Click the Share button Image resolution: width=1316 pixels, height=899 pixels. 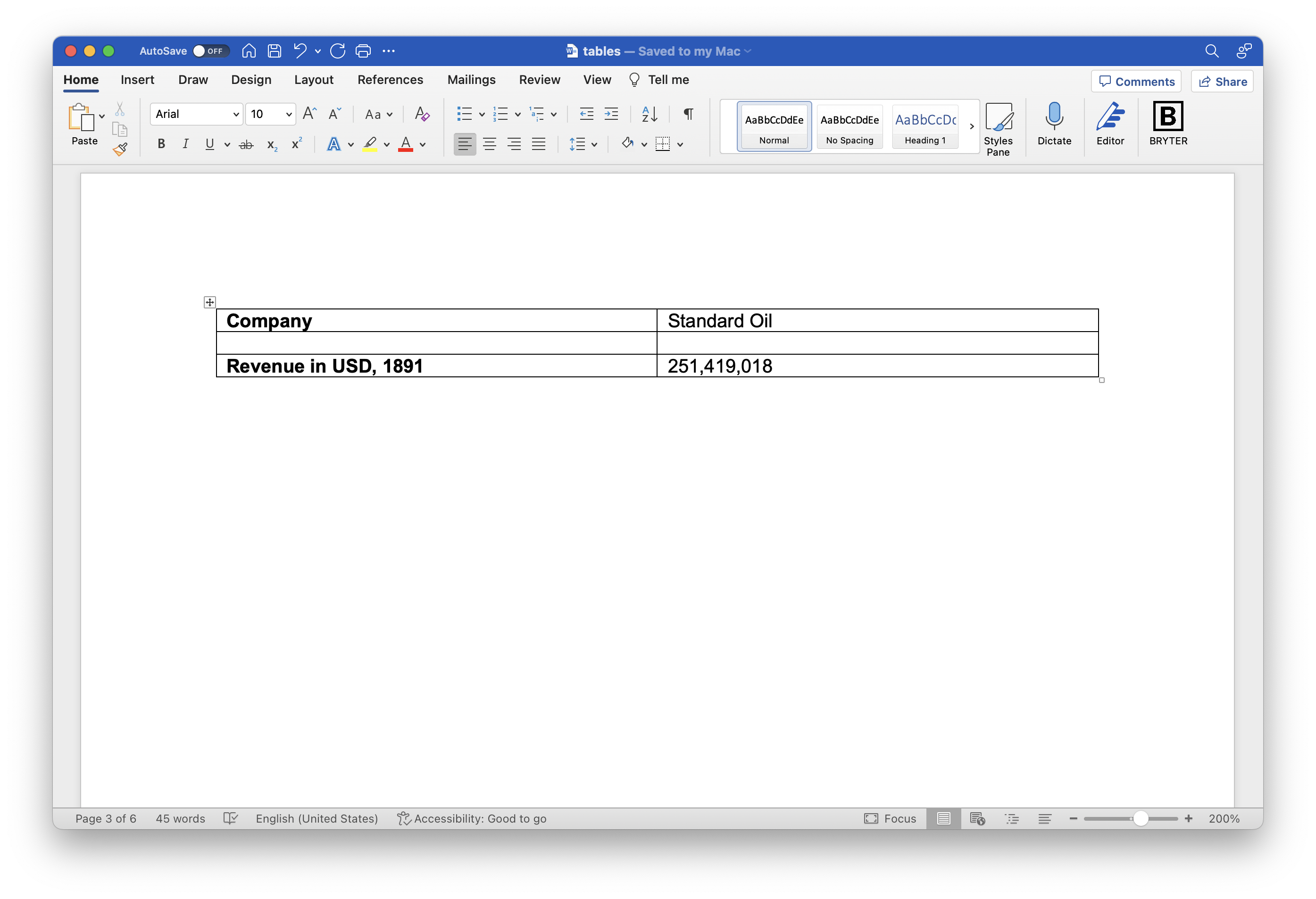click(1225, 82)
